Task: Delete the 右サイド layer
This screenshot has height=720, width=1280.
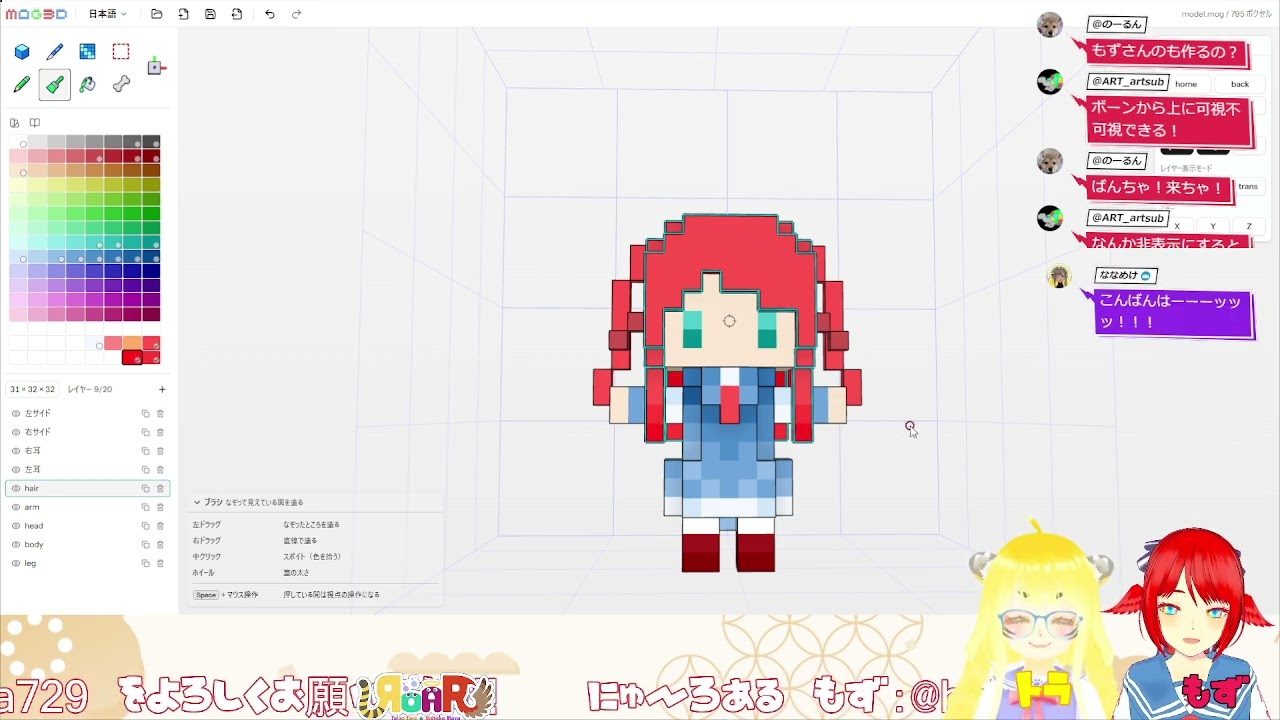Action: (160, 432)
